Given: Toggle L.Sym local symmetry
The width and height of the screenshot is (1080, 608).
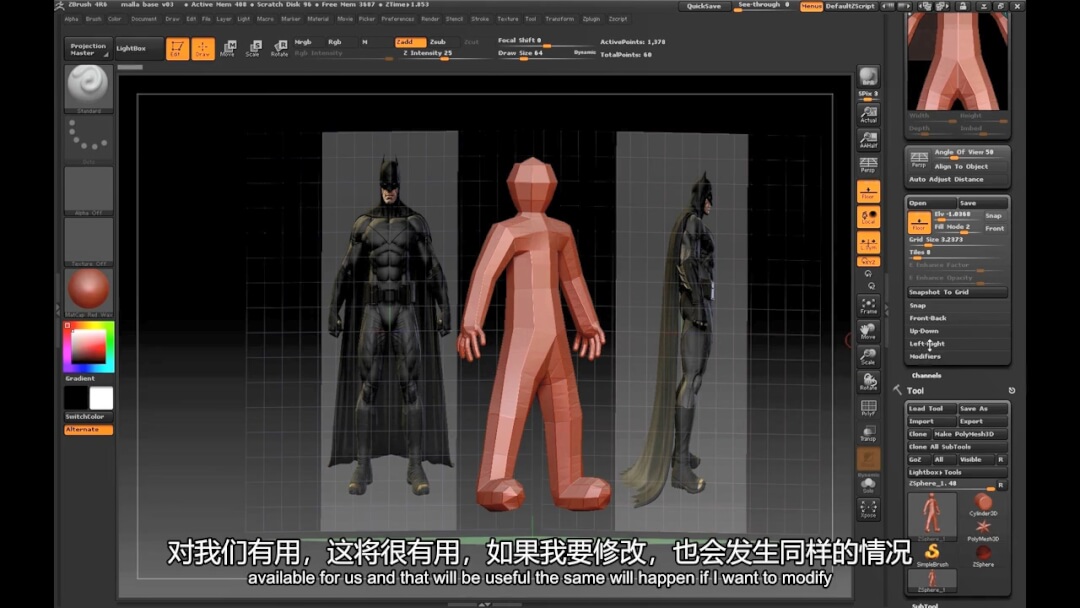Looking at the screenshot, I should 868,242.
